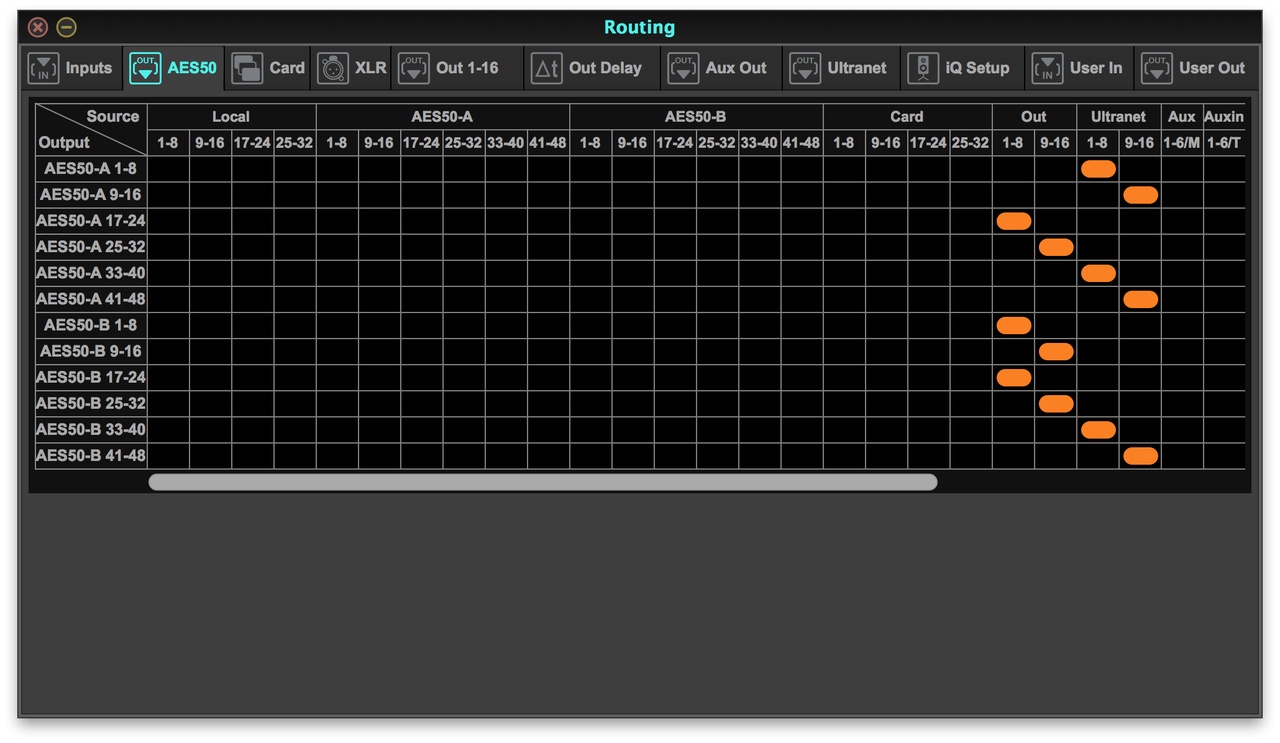1280x743 pixels.
Task: Click the Ultranet output icon
Action: [804, 68]
